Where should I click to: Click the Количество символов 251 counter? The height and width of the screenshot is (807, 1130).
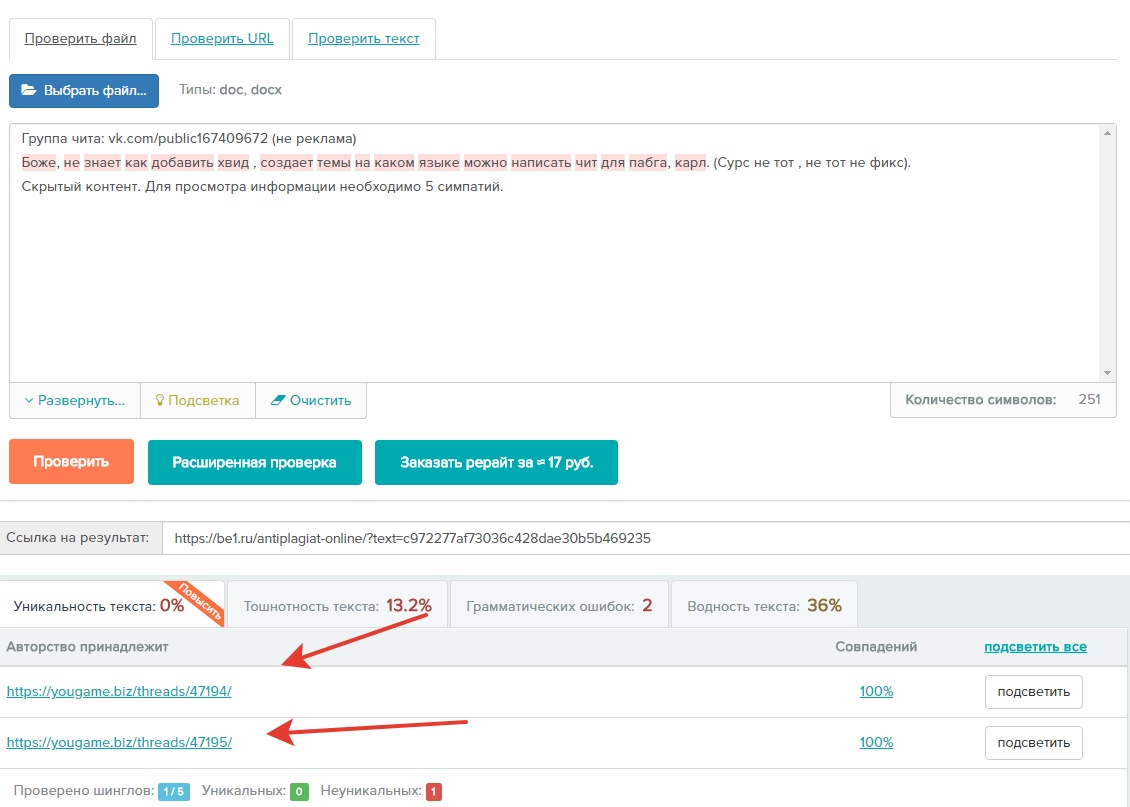tap(1003, 400)
